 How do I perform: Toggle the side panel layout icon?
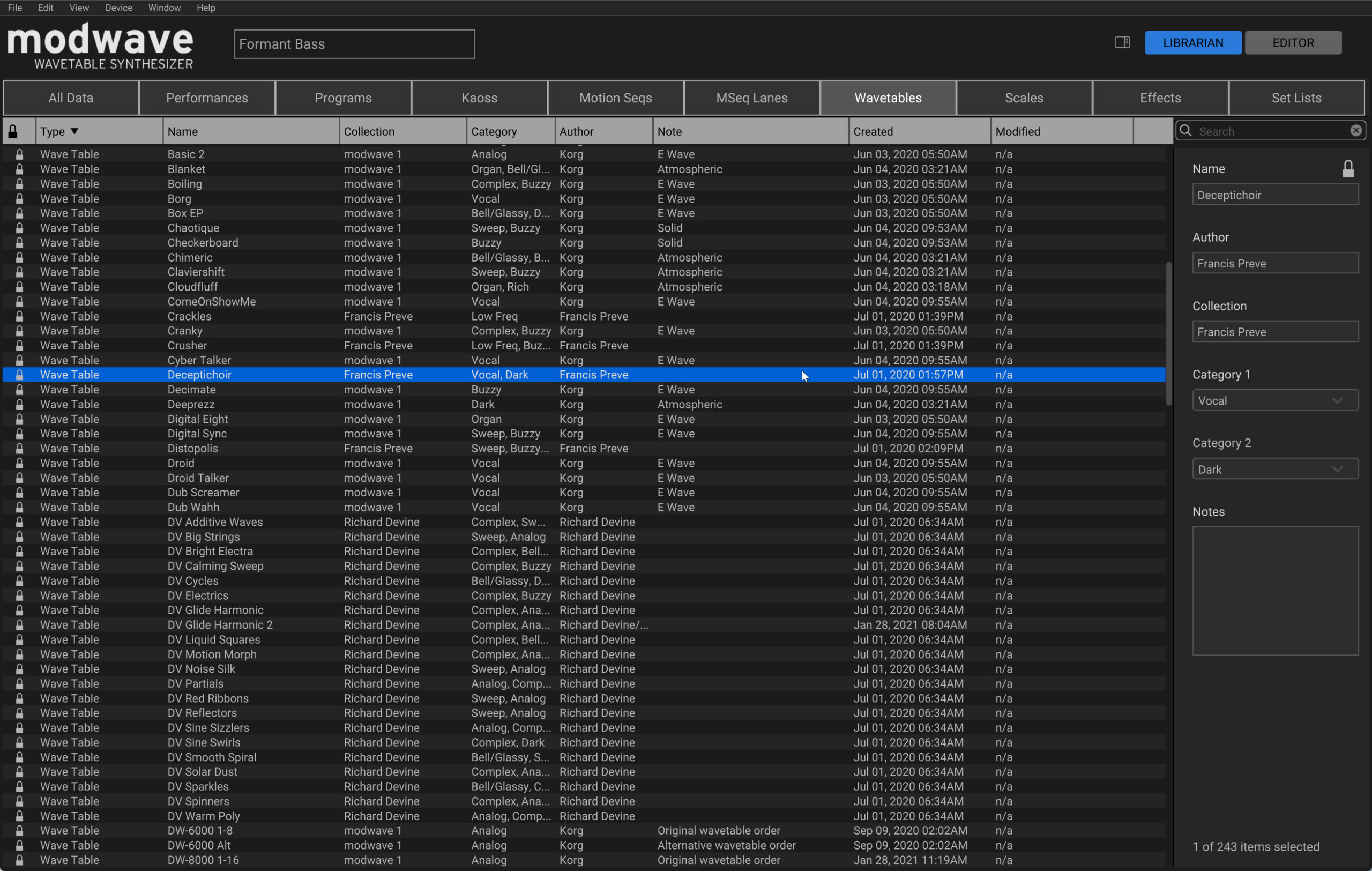click(x=1122, y=42)
